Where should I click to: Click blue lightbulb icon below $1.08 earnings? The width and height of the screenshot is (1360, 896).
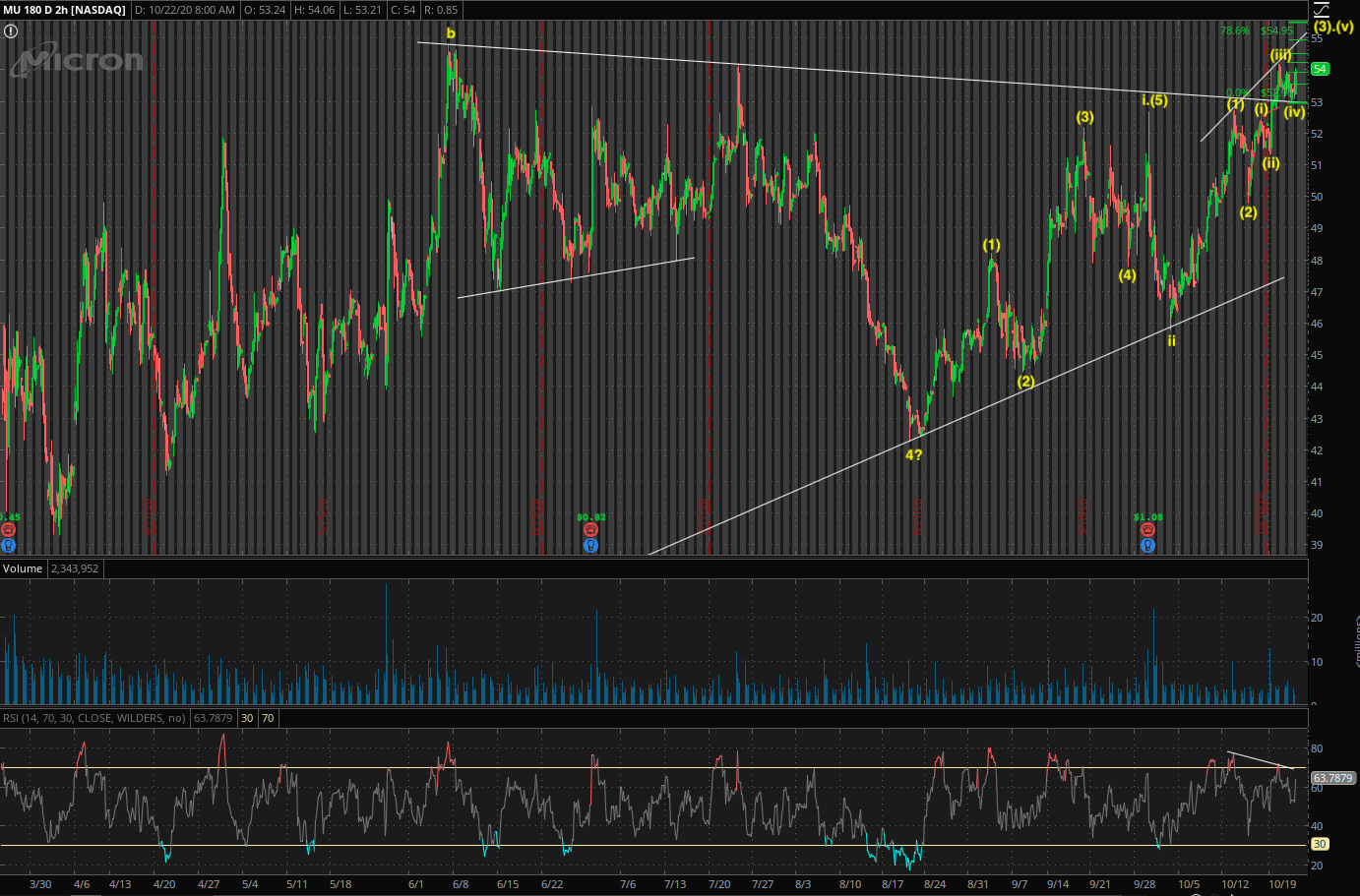(1147, 545)
